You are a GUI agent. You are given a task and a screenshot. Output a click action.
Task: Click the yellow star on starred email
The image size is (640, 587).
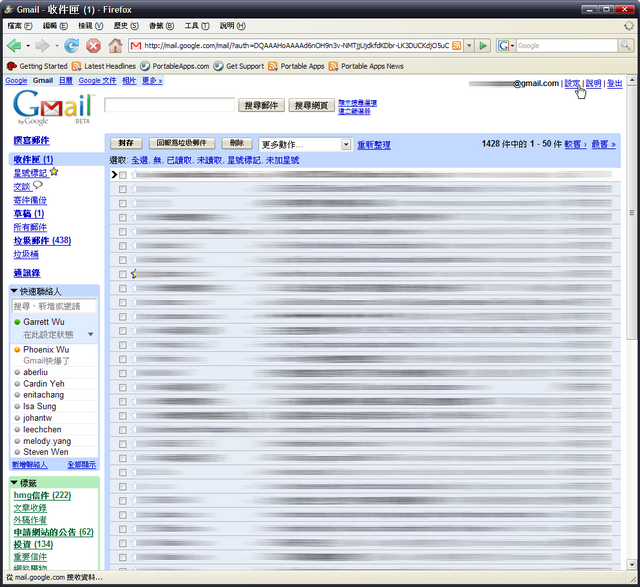click(x=134, y=274)
